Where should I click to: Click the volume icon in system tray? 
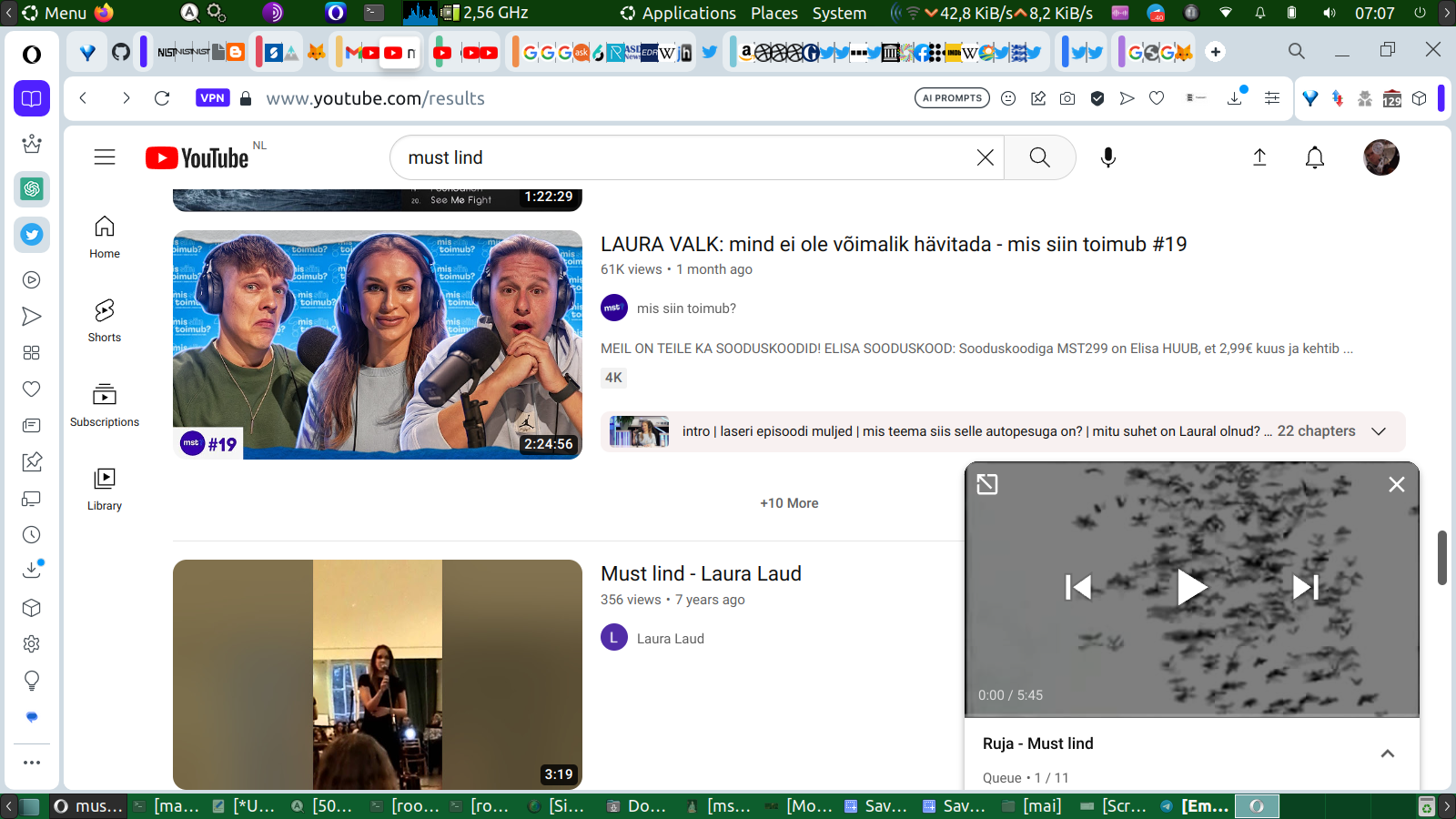coord(1330,13)
